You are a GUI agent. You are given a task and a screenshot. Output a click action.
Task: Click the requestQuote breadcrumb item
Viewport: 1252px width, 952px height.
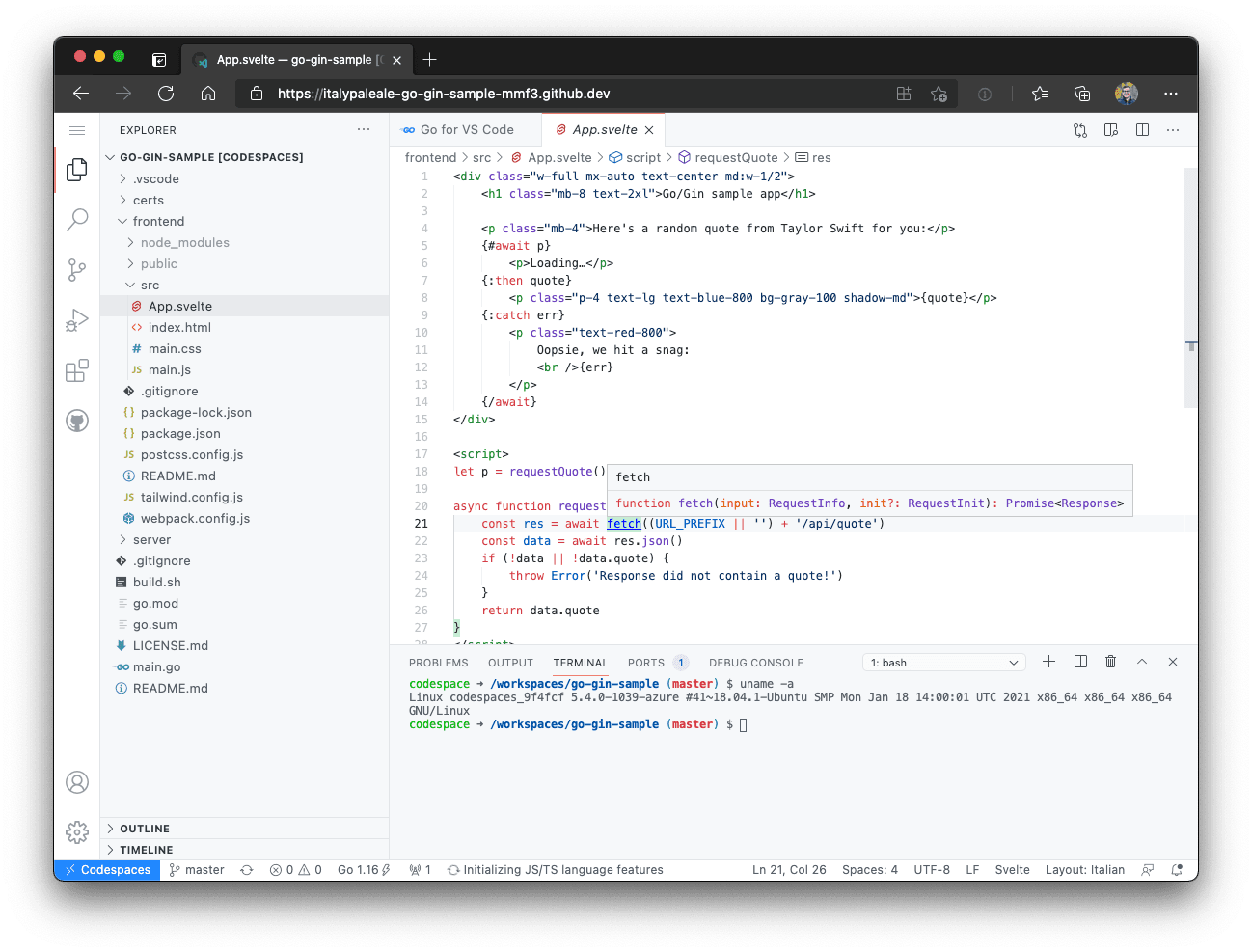point(727,158)
